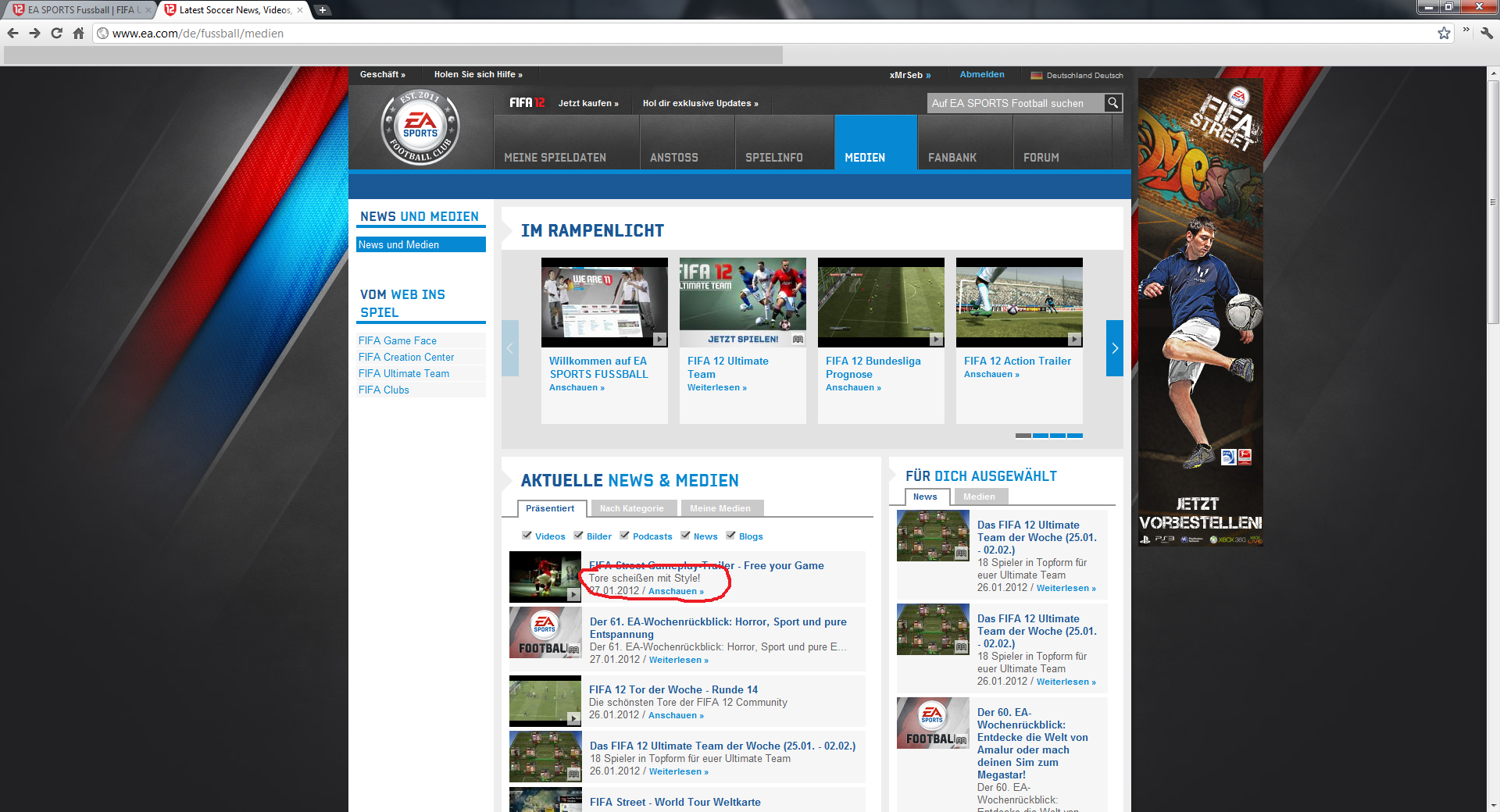The height and width of the screenshot is (812, 1500).
Task: Open the FIFA Clubs sidebar link
Action: (384, 390)
